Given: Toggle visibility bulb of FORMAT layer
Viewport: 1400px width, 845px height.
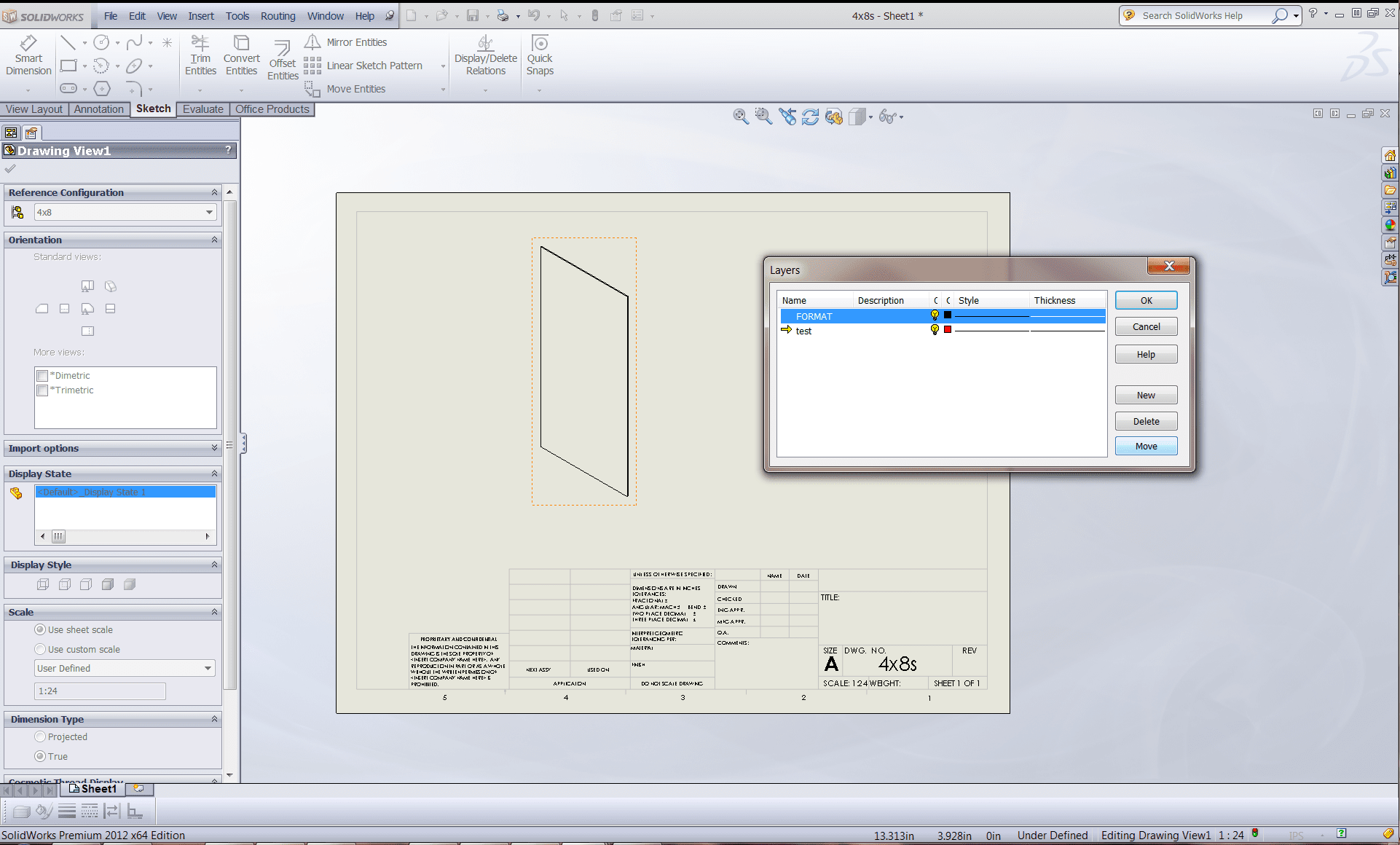Looking at the screenshot, I should pos(935,315).
